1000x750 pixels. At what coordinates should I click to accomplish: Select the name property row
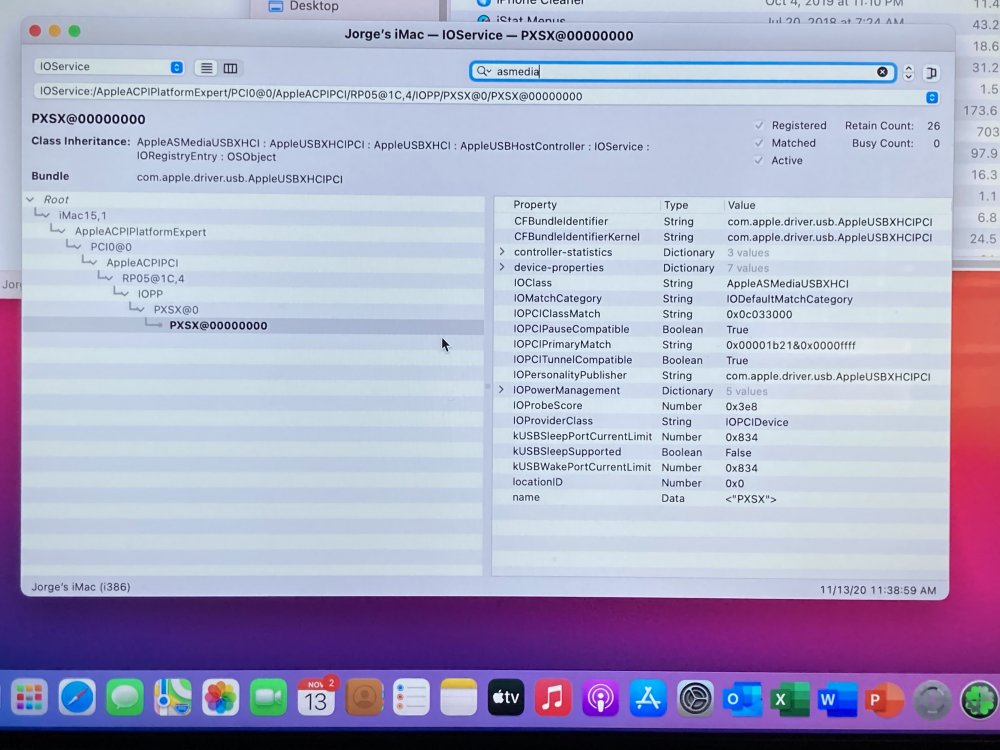[x=721, y=498]
